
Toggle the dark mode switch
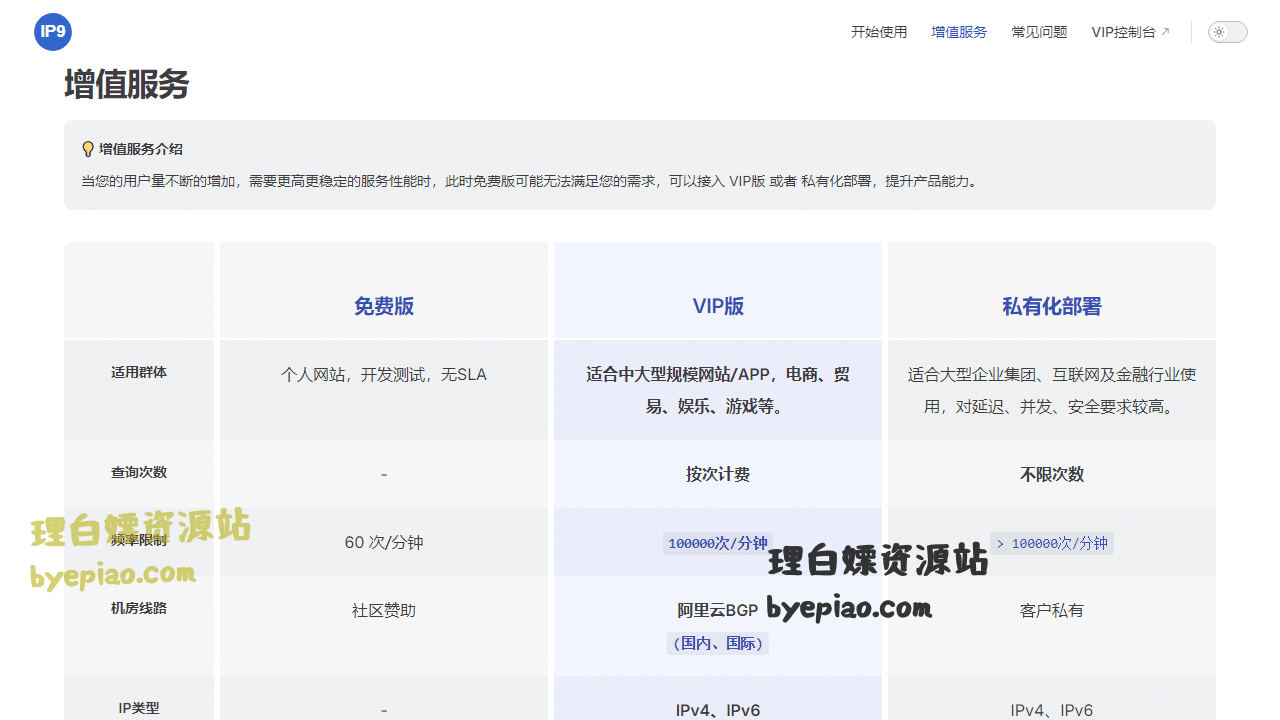(x=1228, y=32)
